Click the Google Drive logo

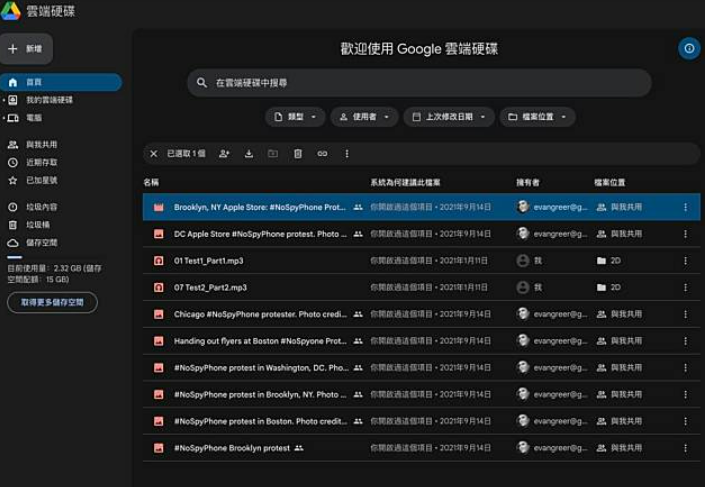point(11,10)
